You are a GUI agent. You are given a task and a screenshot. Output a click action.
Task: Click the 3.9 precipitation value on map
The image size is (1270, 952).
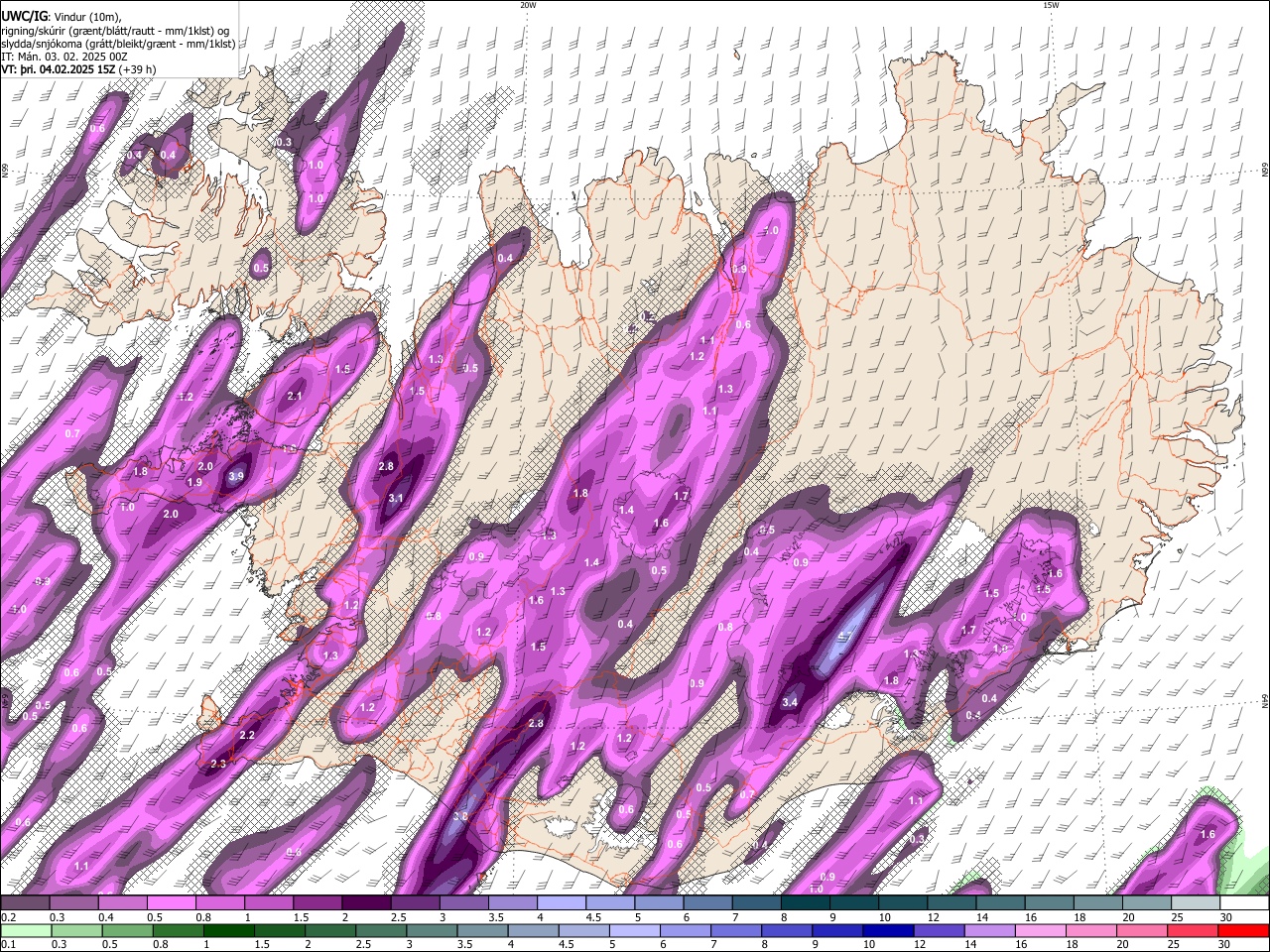point(236,477)
